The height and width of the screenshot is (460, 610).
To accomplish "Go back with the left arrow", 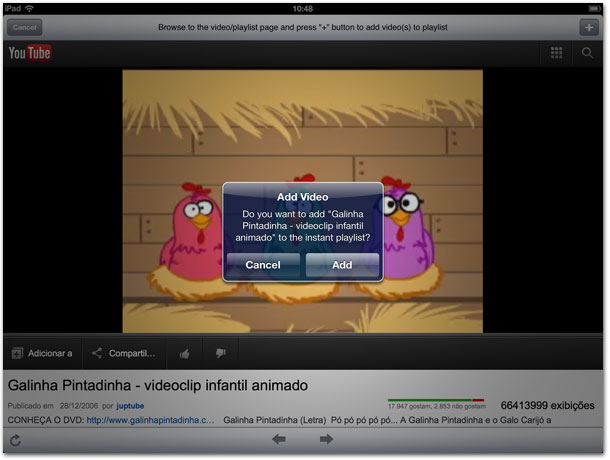I will [x=279, y=439].
